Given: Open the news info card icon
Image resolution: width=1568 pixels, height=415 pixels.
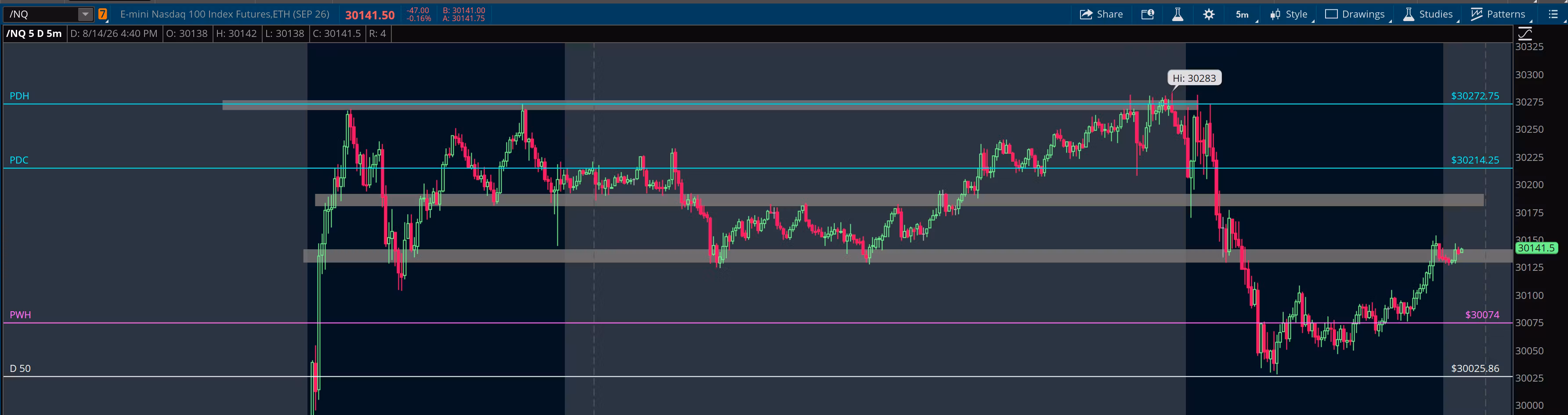Looking at the screenshot, I should tap(1147, 14).
